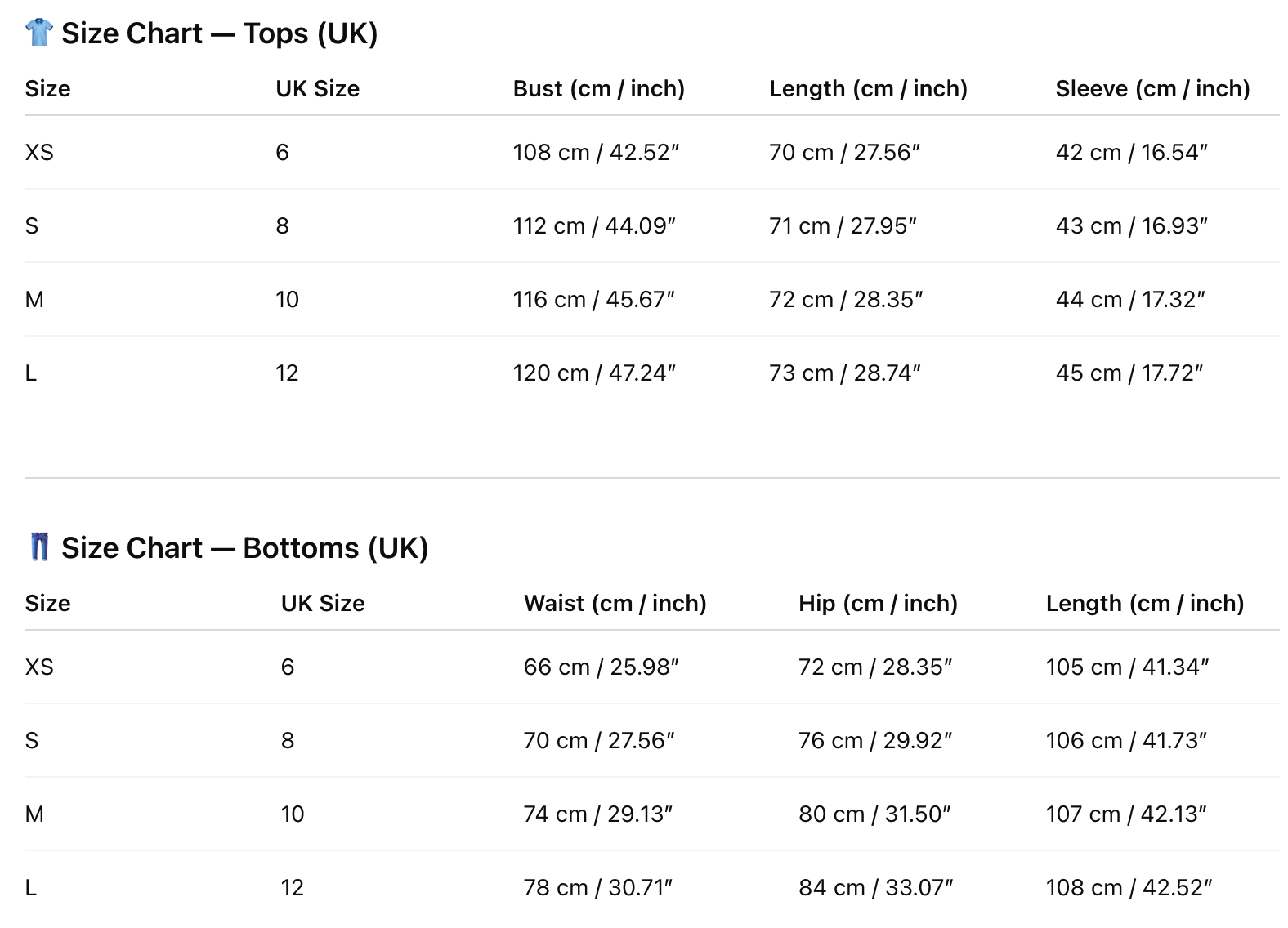Click the "Bust (cm / inch)" column header
This screenshot has height=928, width=1288.
(598, 88)
